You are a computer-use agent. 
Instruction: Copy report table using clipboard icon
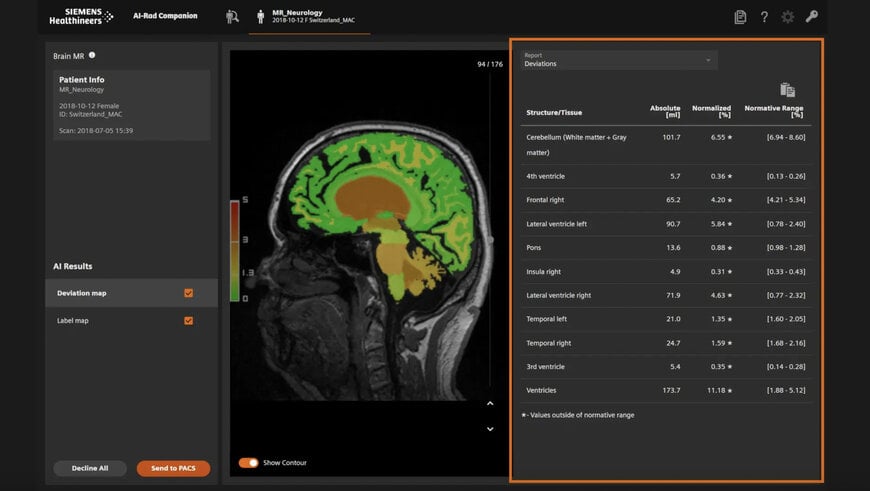coord(787,90)
